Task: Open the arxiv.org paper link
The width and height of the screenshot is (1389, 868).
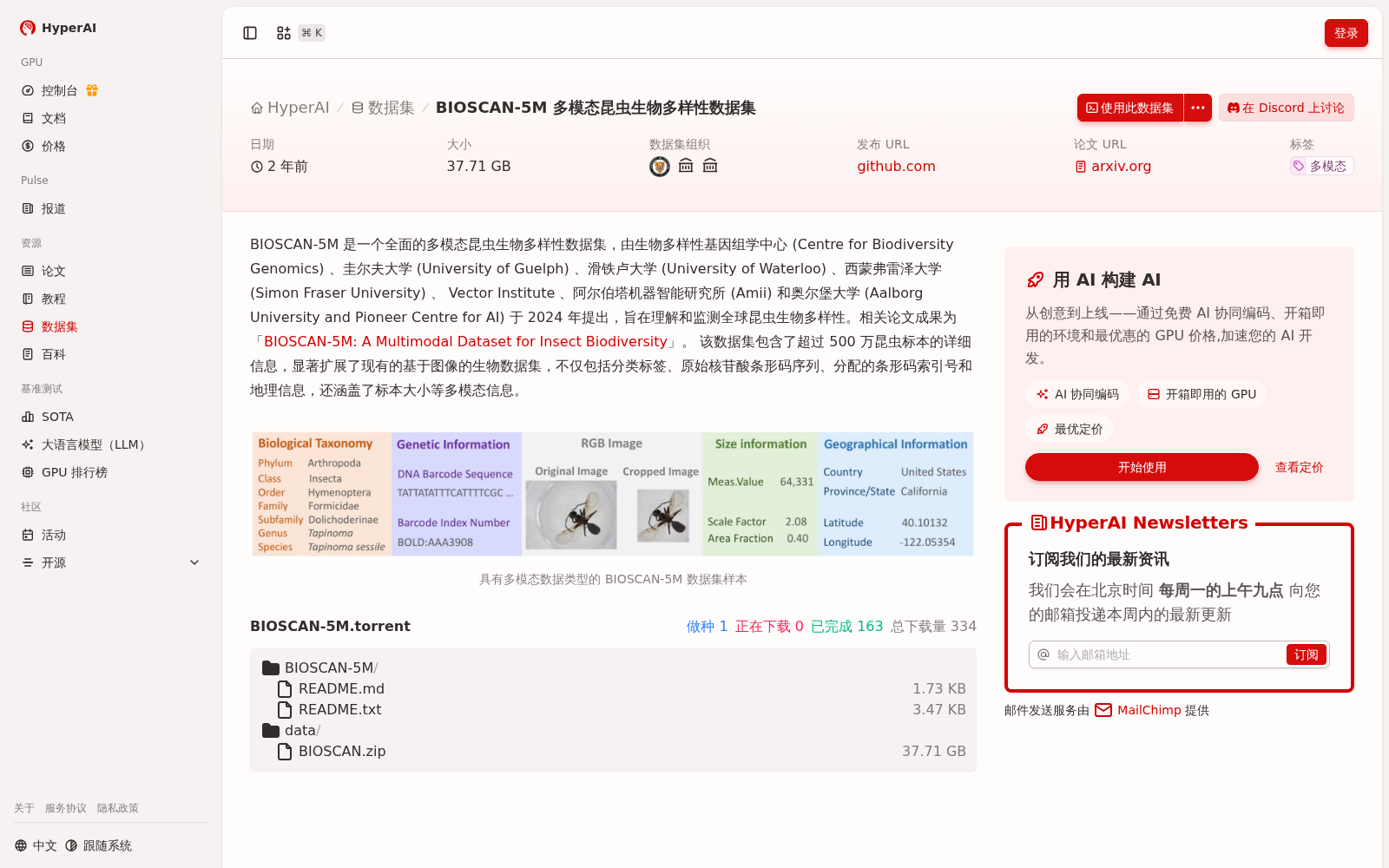Action: click(1113, 166)
